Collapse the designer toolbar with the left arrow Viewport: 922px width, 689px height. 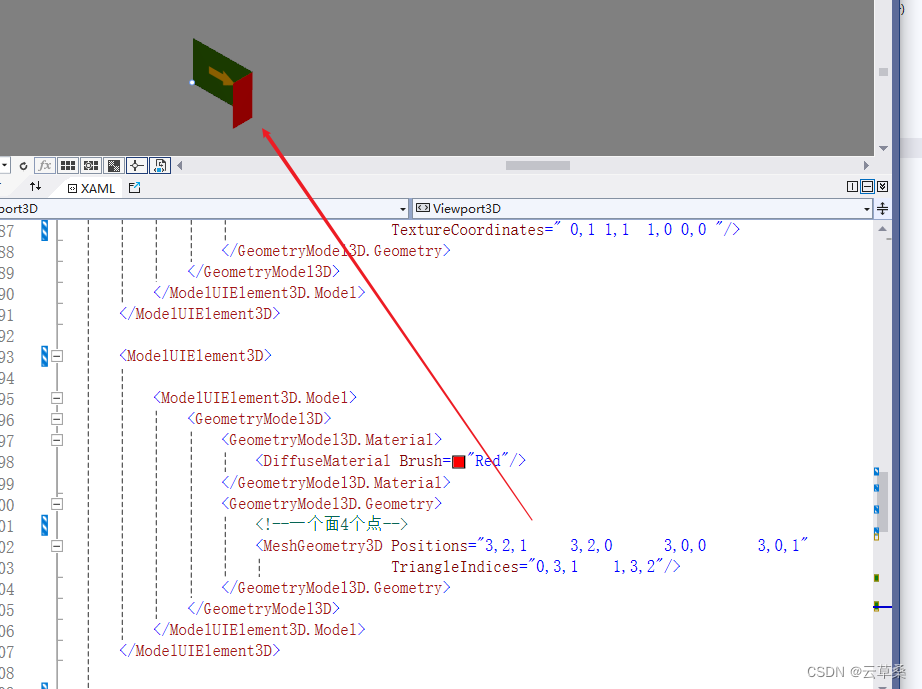coord(180,165)
